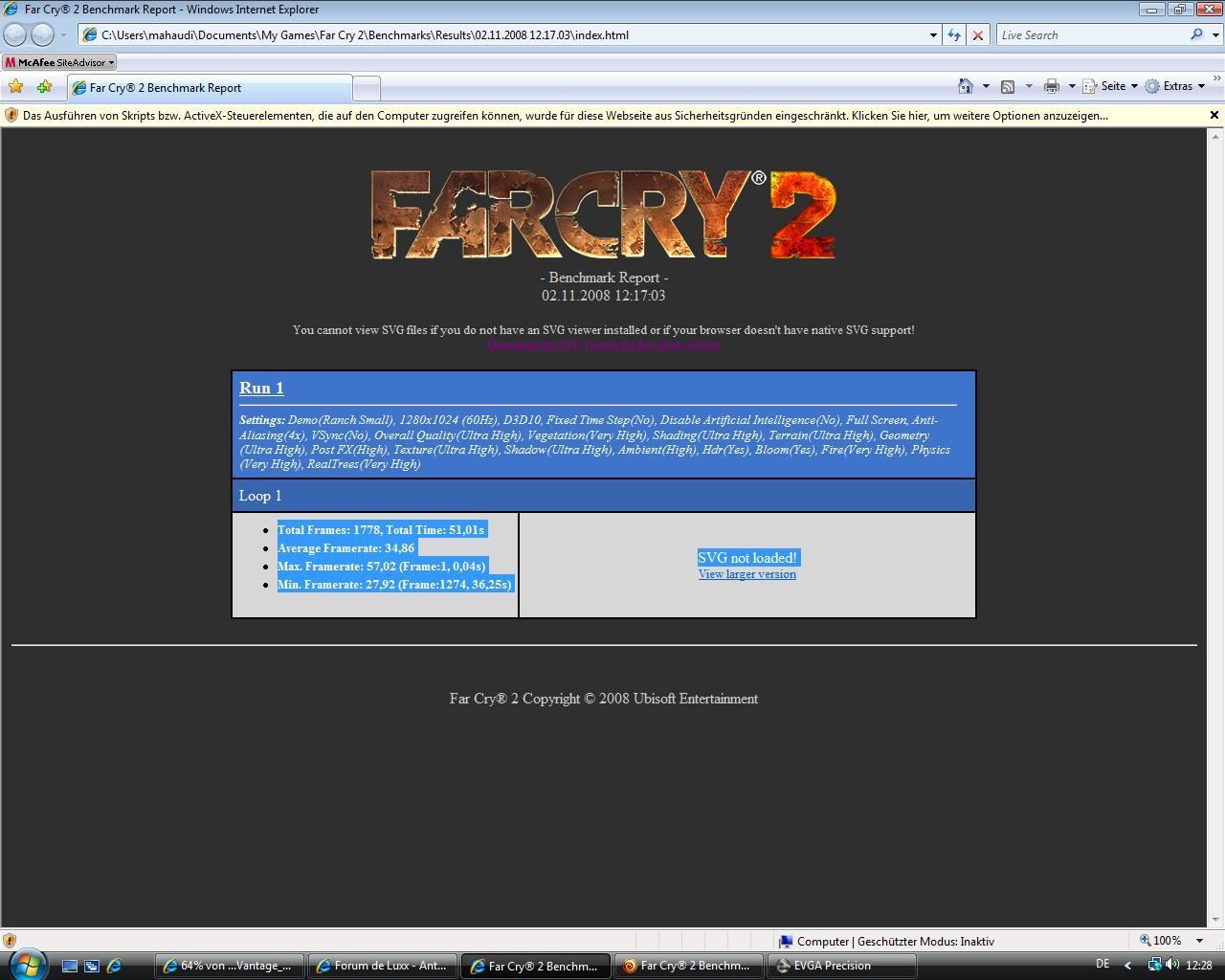
Task: Open the search provider options dropdown
Action: [1216, 35]
